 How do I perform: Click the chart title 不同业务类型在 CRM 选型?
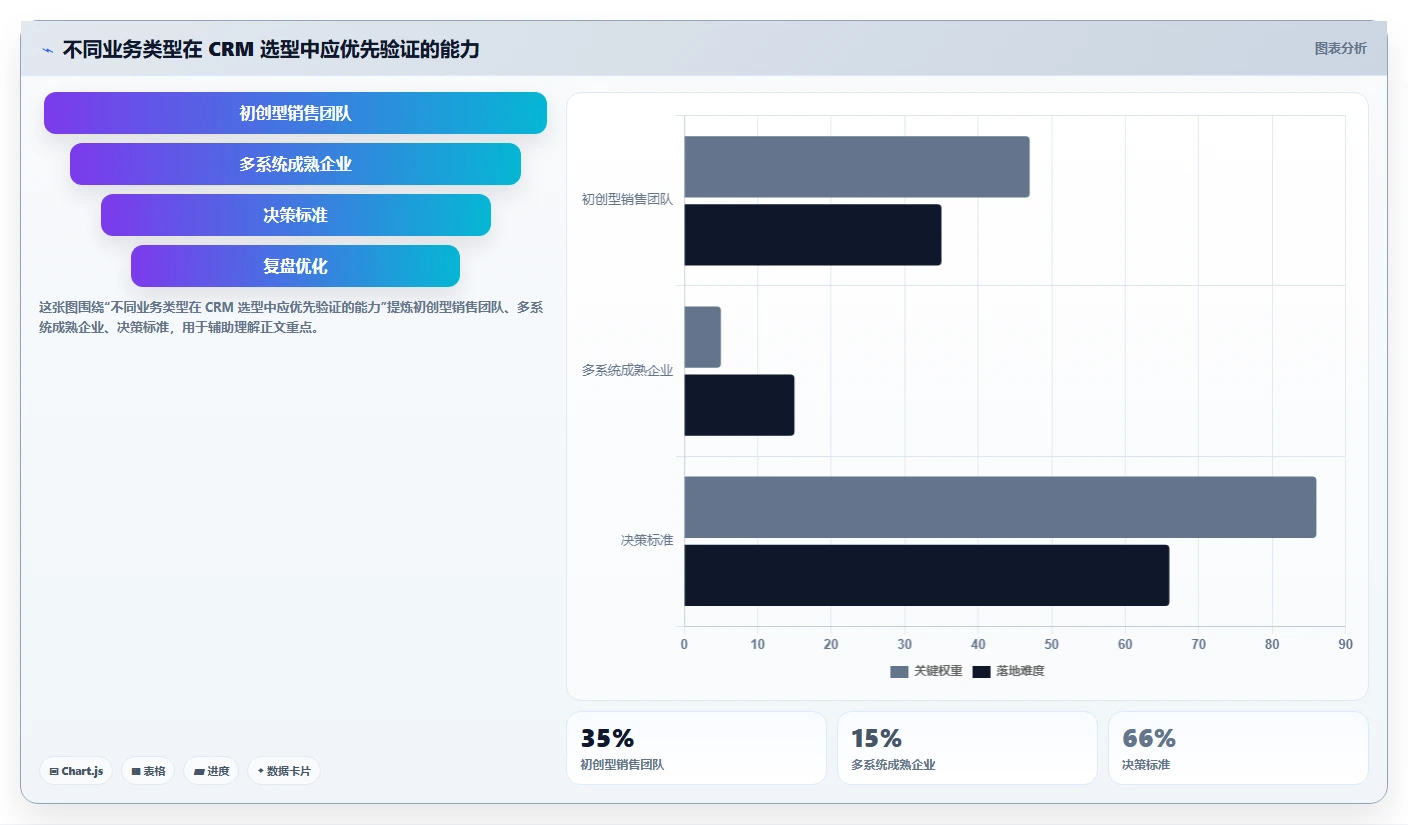point(271,49)
